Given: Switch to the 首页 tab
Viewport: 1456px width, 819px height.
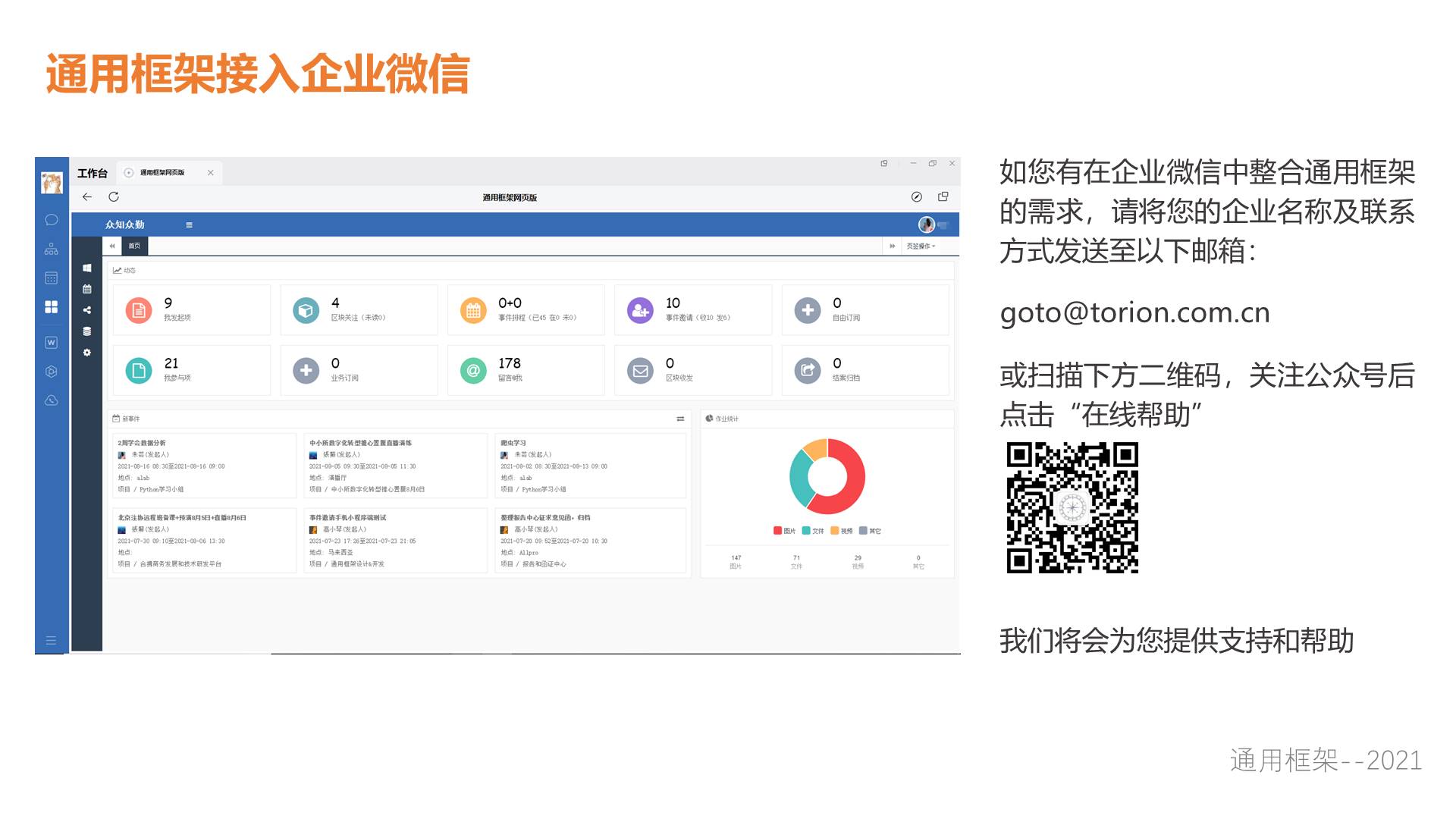Looking at the screenshot, I should tap(134, 246).
